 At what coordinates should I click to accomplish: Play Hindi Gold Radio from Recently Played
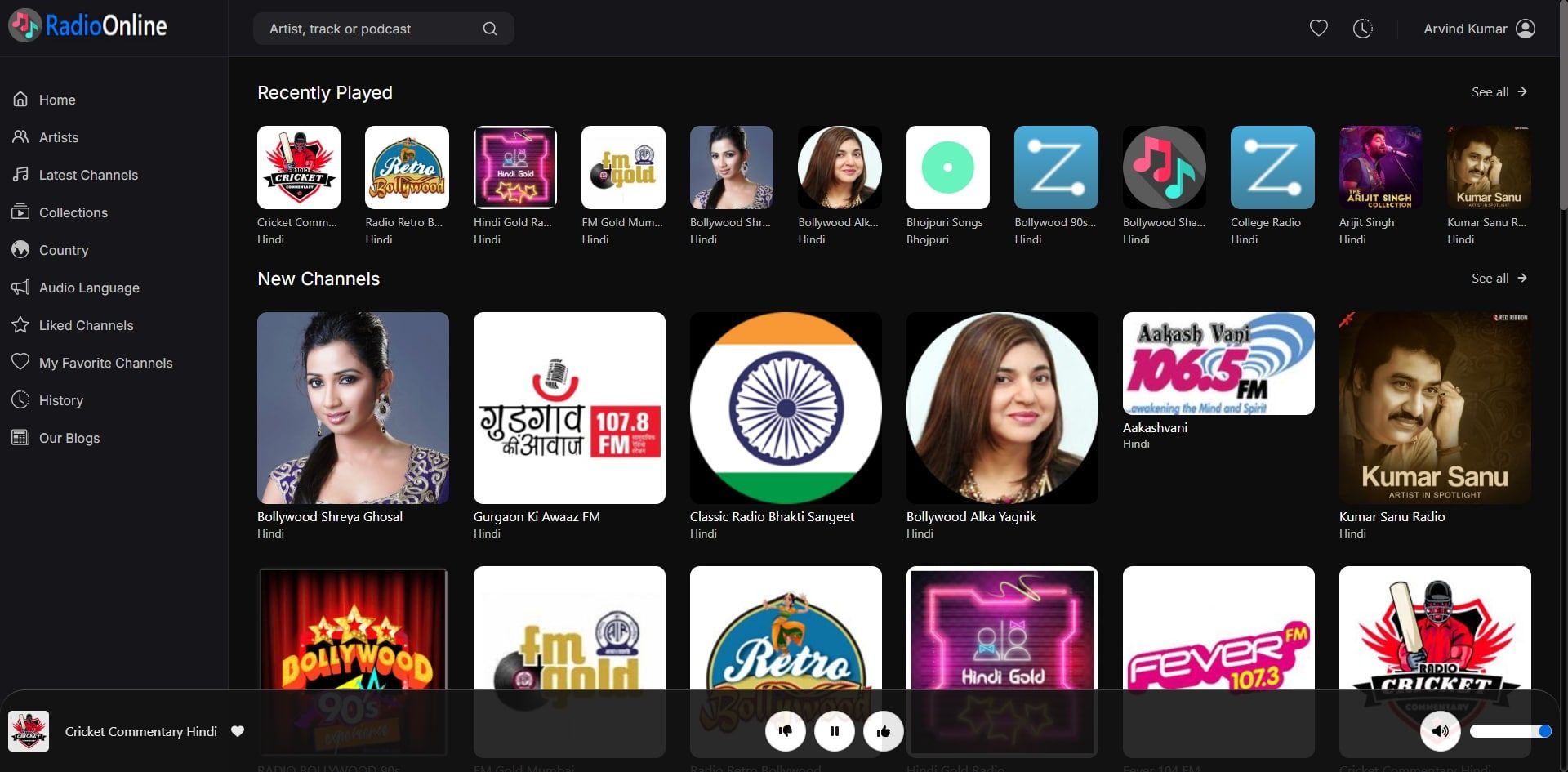pos(515,167)
